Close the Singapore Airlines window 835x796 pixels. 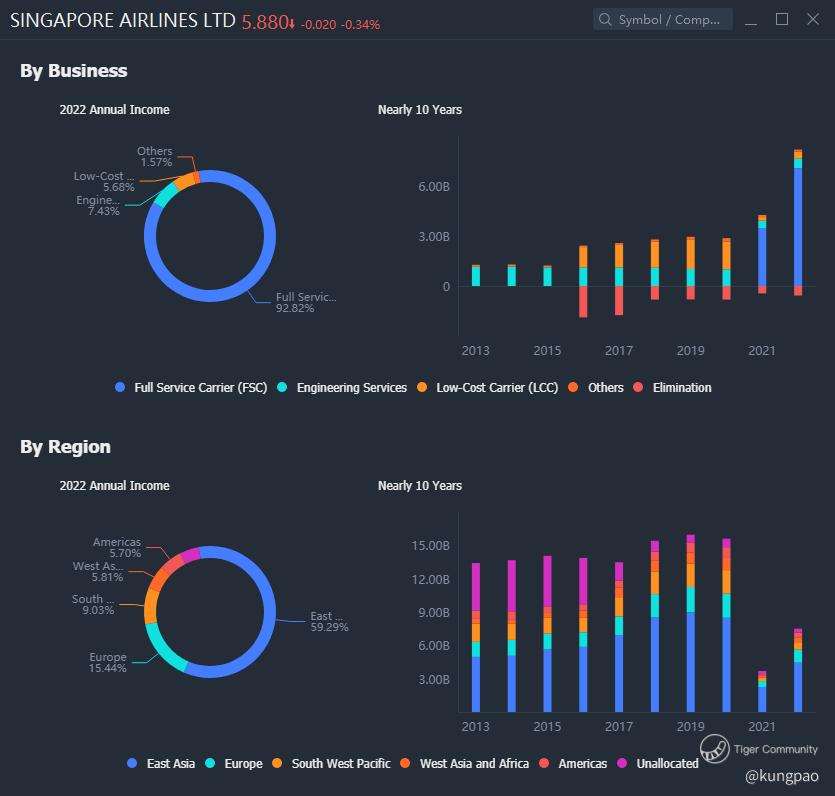click(x=813, y=20)
